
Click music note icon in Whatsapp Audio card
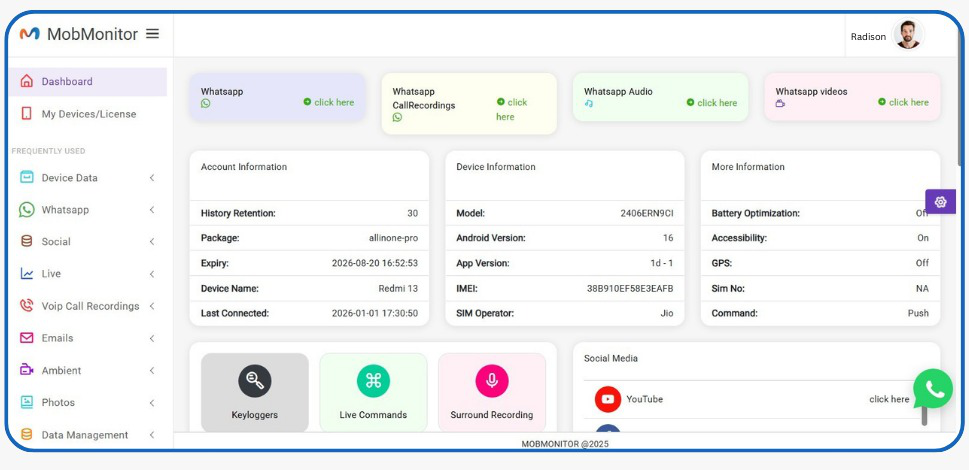(588, 103)
